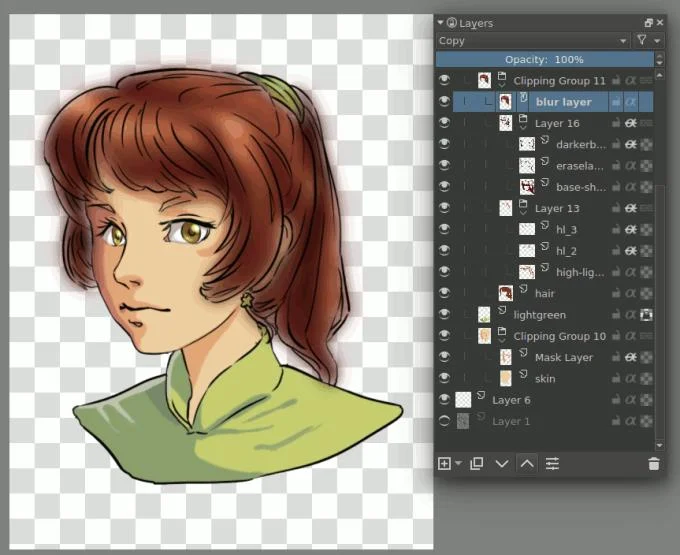Move the layer down in the stack
Screen dimensions: 680x555
pos(502,464)
